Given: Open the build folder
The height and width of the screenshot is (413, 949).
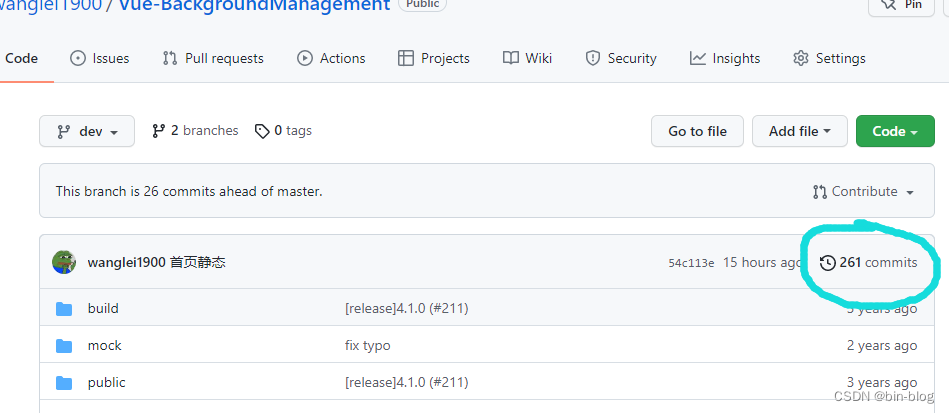Looking at the screenshot, I should (103, 309).
